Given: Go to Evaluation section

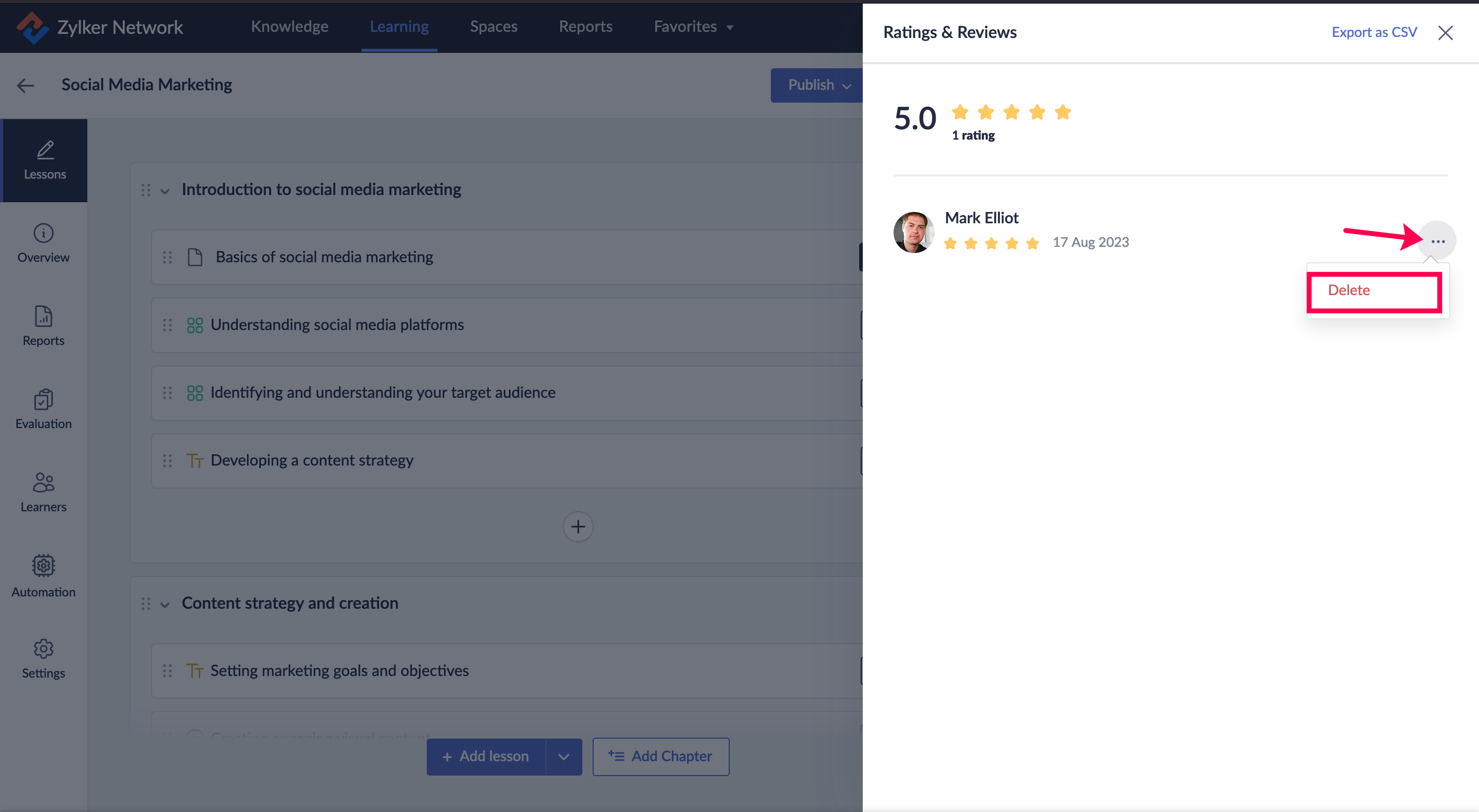Looking at the screenshot, I should [44, 409].
